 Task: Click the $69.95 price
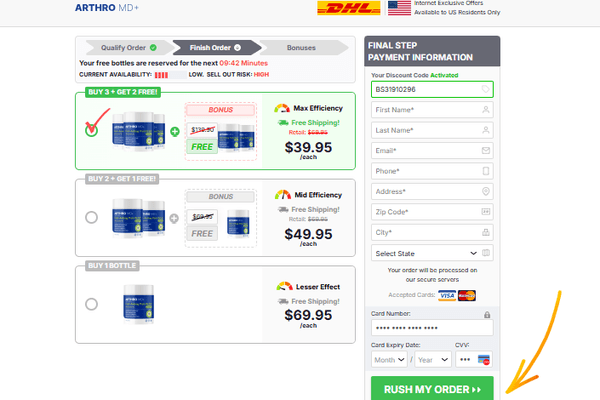308,315
